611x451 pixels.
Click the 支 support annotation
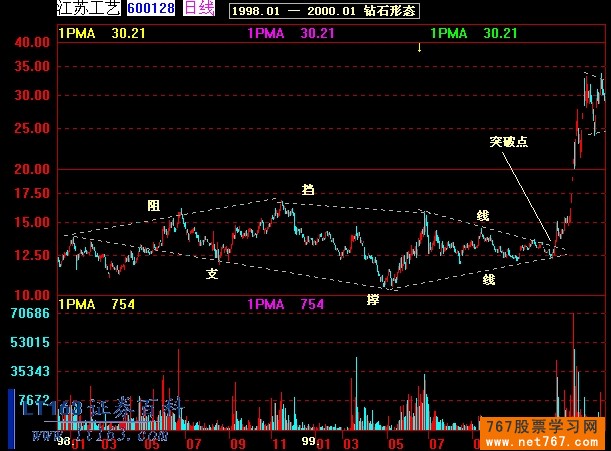click(x=212, y=273)
